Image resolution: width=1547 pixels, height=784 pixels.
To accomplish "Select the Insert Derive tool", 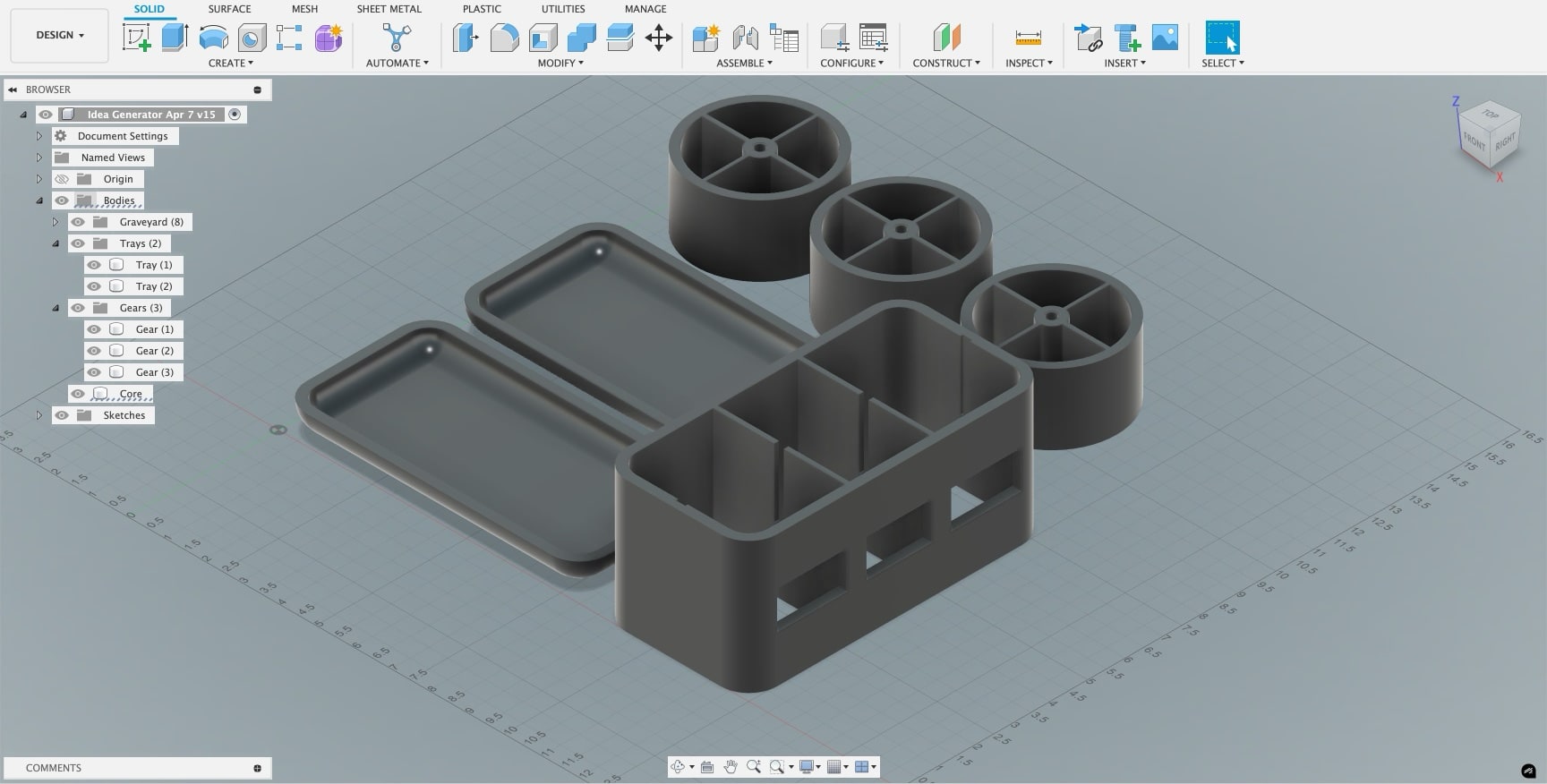I will (x=1089, y=38).
